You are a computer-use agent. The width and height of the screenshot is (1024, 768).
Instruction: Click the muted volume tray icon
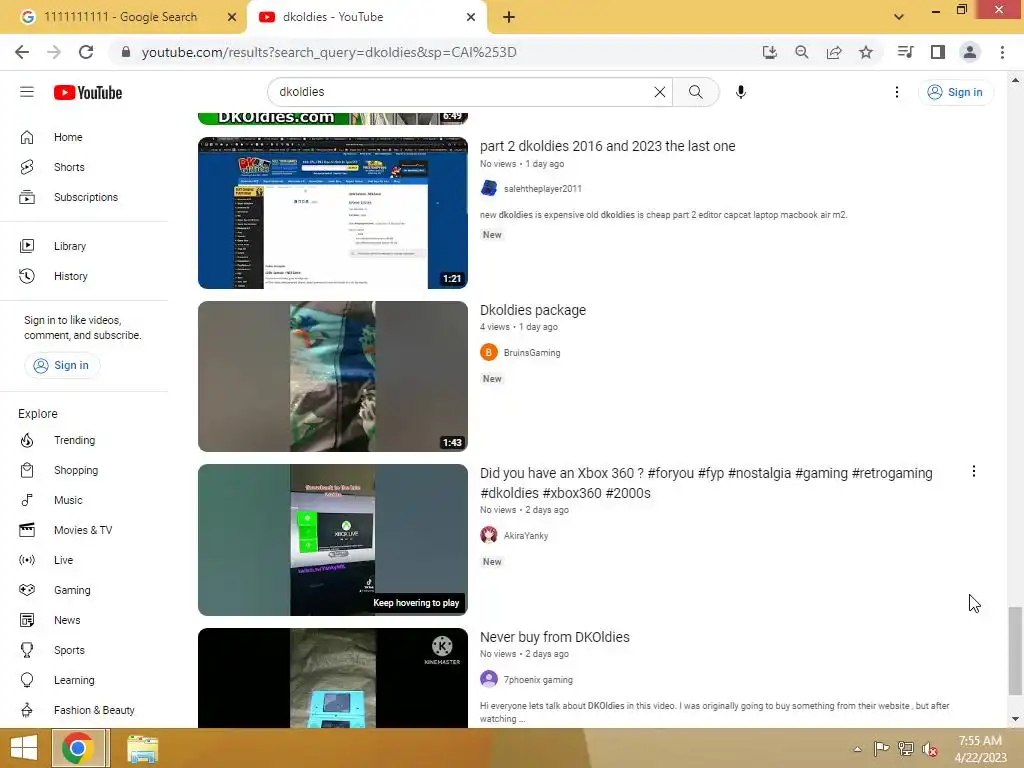pos(930,749)
